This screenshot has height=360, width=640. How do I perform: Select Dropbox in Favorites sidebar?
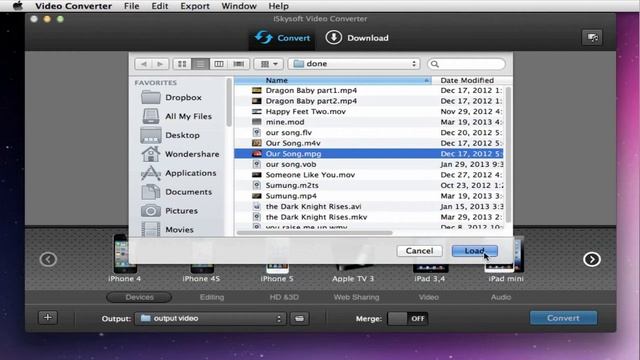tap(171, 98)
